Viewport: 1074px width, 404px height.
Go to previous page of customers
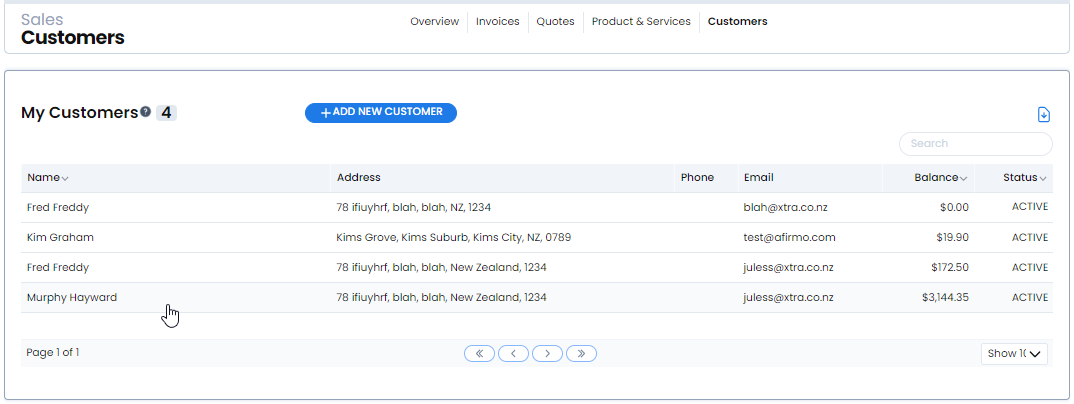pyautogui.click(x=513, y=353)
